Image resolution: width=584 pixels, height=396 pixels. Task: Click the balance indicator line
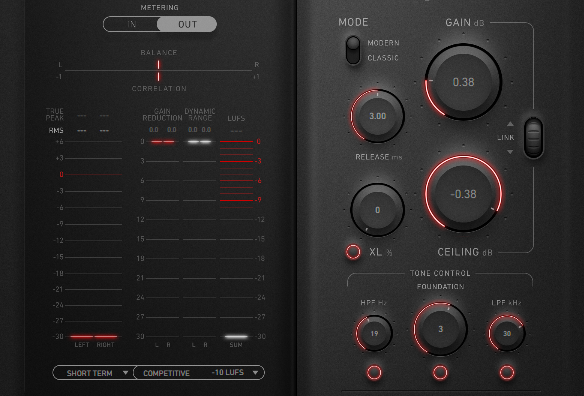coord(158,70)
